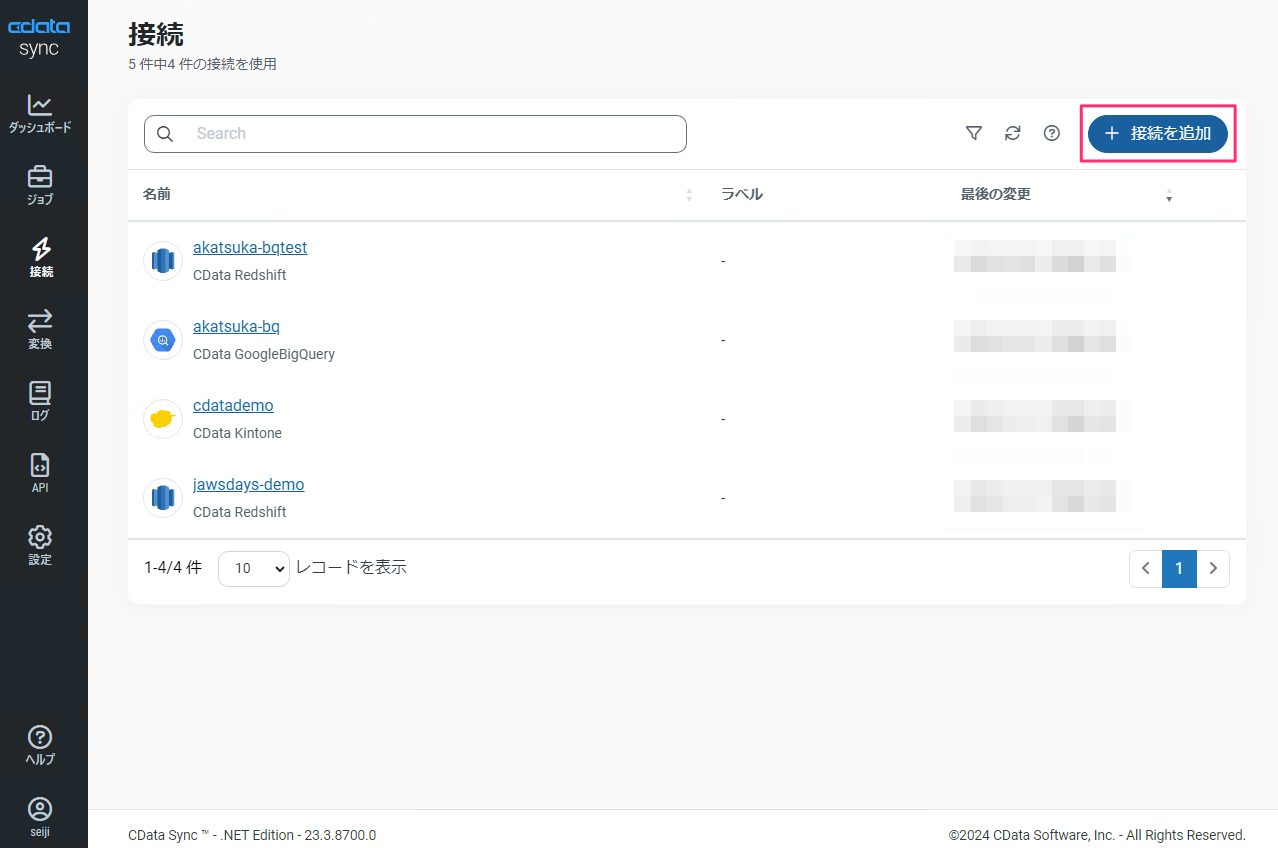Click the CData GoogleBigQuery text
1278x848 pixels.
pyautogui.click(x=264, y=354)
